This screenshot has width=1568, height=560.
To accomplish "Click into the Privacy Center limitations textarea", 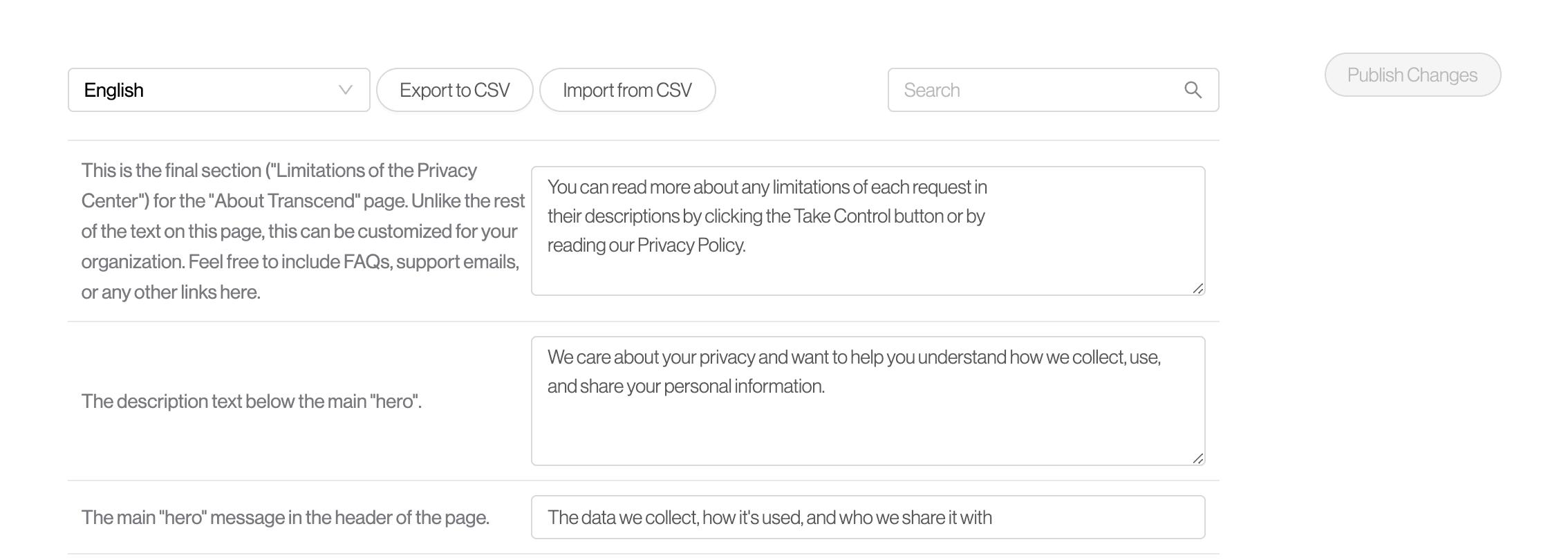I will tap(868, 270).
